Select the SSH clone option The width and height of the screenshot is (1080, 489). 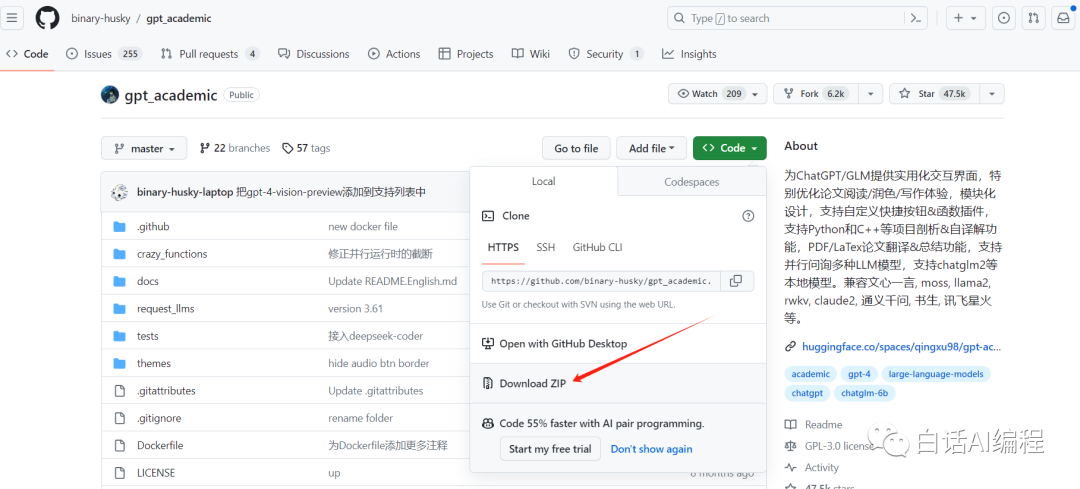pos(546,247)
